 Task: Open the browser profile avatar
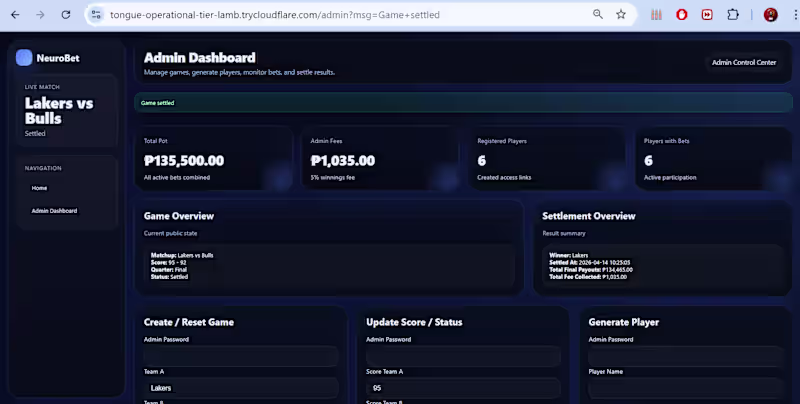click(770, 15)
